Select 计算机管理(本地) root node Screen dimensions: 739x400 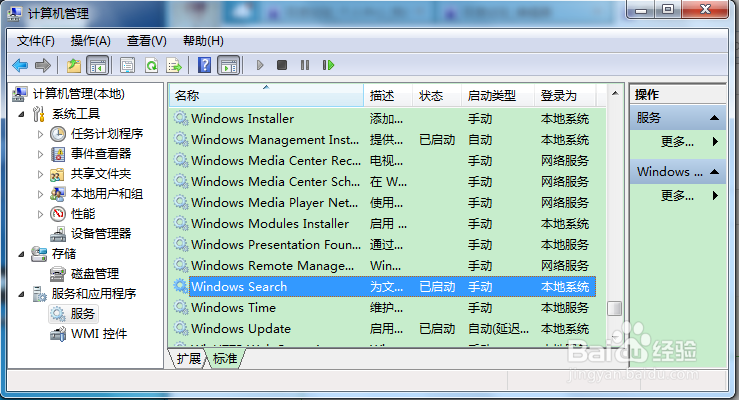tap(79, 94)
